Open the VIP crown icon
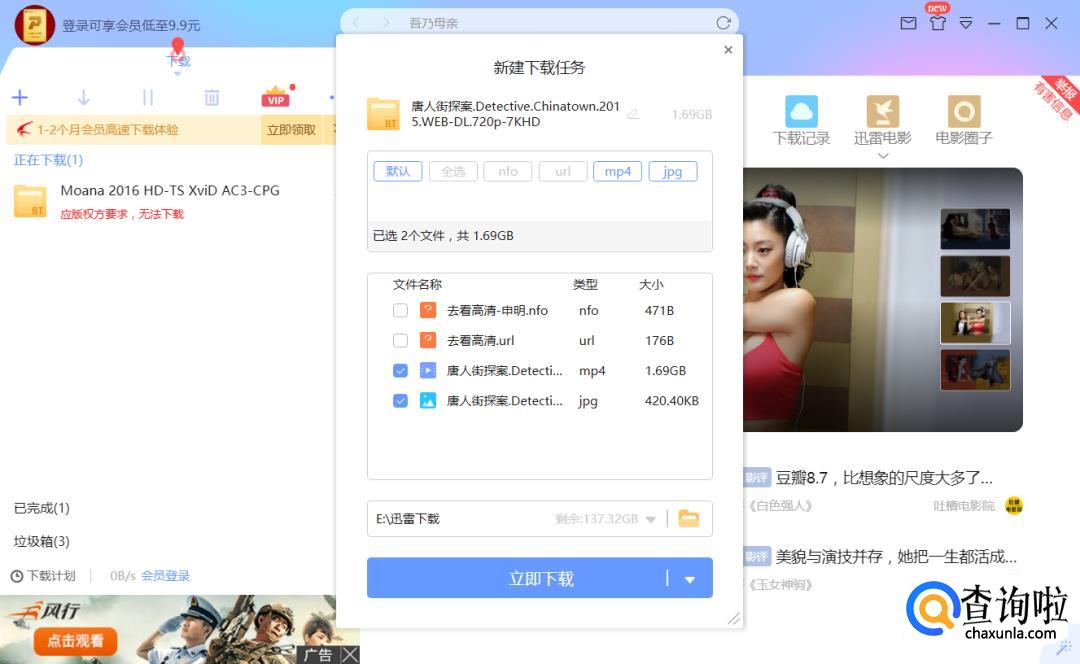Screen dimensions: 1080x664 tap(276, 97)
